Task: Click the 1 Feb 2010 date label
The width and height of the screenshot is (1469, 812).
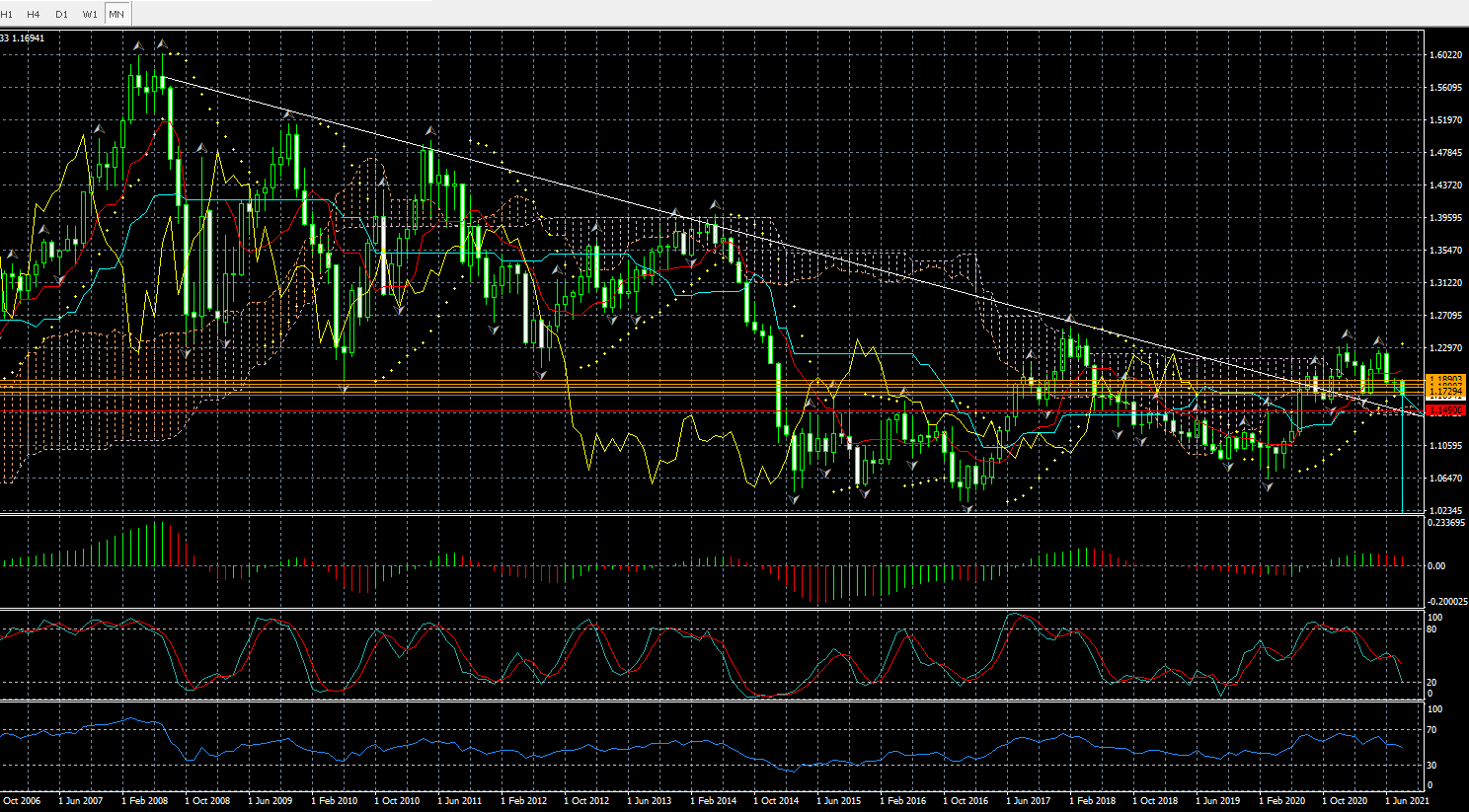Action: (334, 801)
